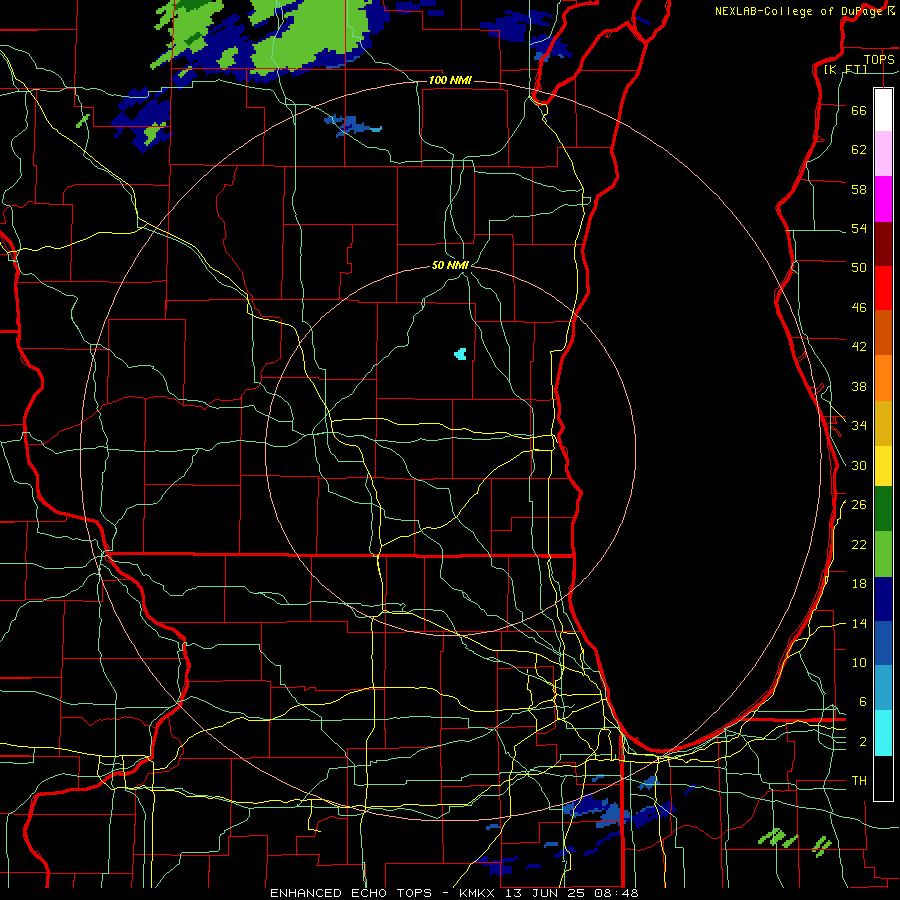This screenshot has width=900, height=900.
Task: Click the 58 legend value
Action: [x=859, y=189]
